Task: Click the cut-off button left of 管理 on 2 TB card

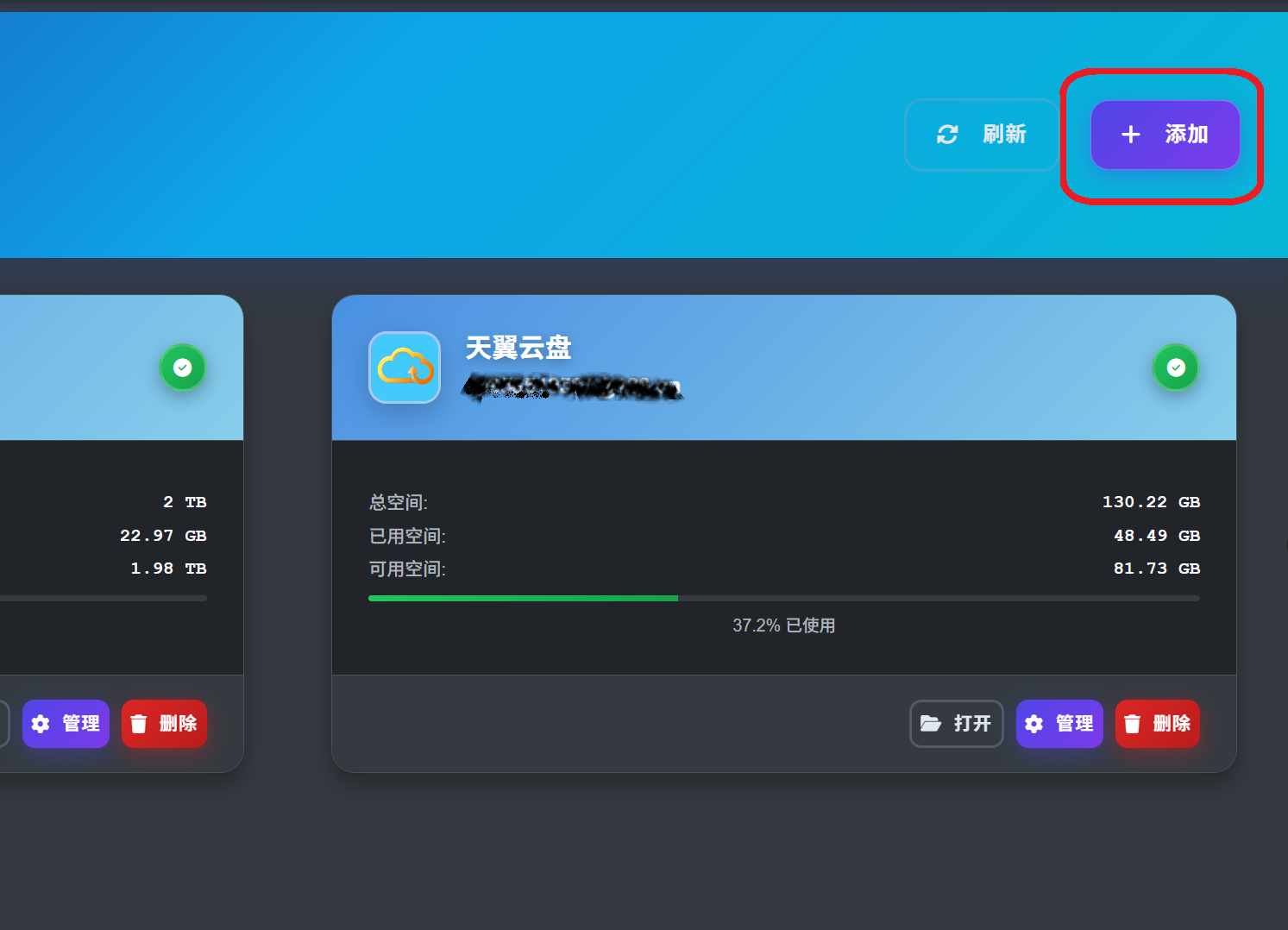Action: tap(3, 723)
